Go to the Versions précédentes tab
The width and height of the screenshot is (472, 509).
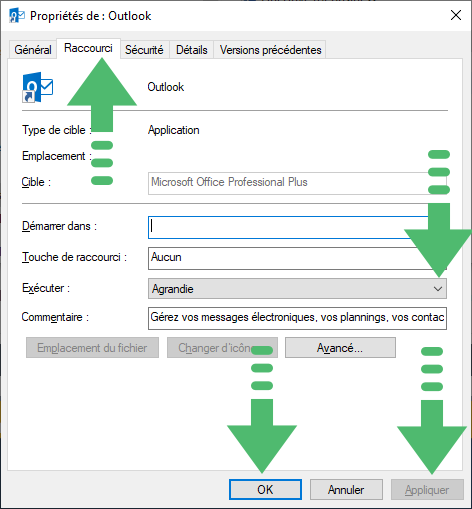click(x=270, y=50)
